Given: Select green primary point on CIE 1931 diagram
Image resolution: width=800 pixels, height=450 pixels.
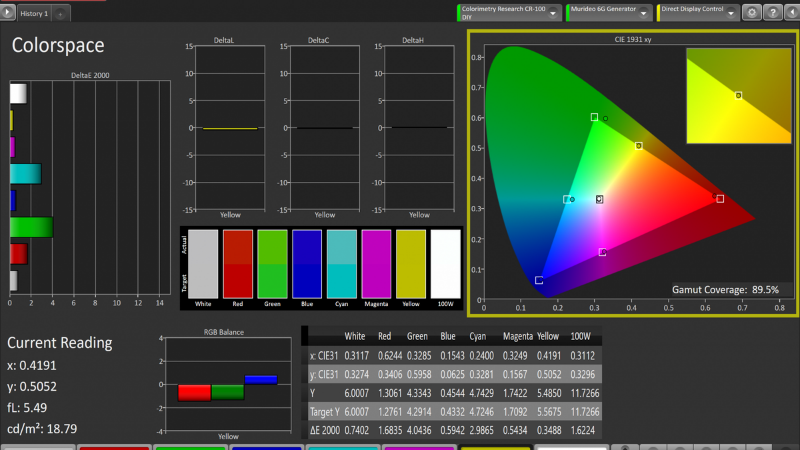Looking at the screenshot, I should point(594,117).
